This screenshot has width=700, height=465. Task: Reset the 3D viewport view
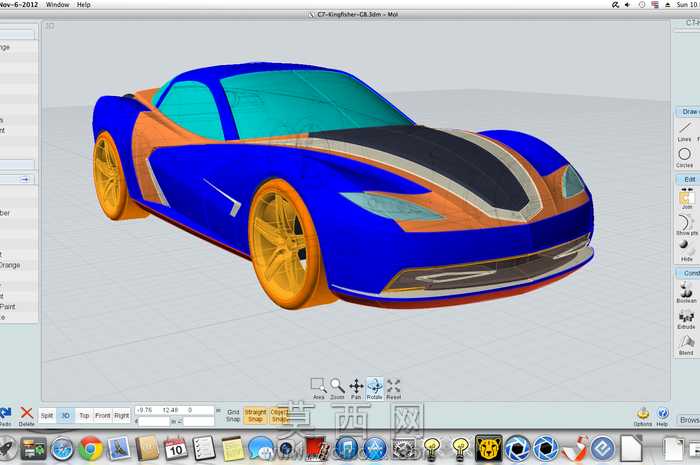393,388
